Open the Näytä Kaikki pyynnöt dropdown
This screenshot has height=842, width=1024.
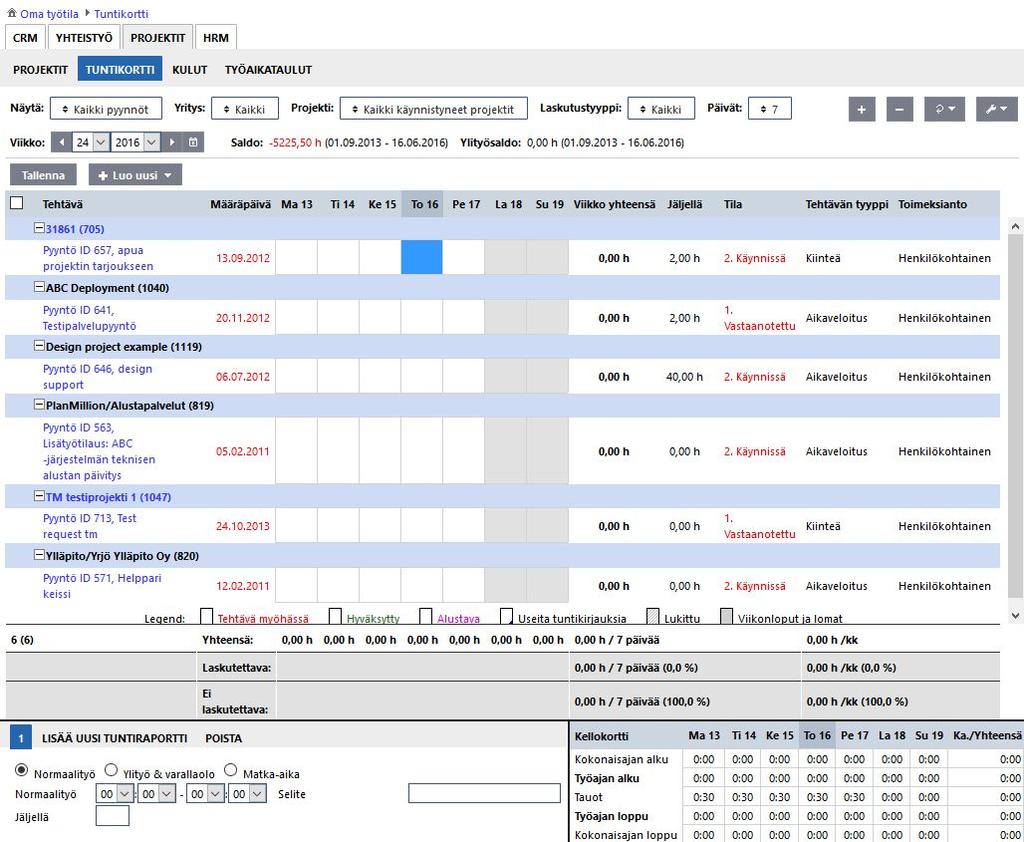(106, 109)
